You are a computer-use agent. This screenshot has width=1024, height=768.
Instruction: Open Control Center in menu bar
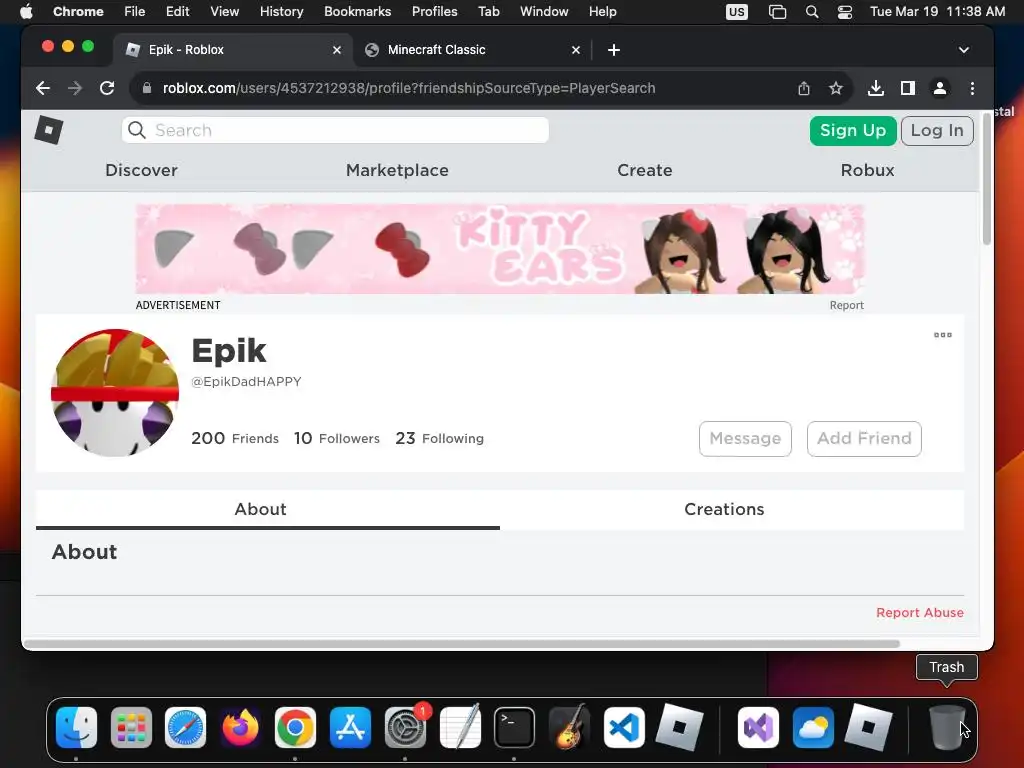844,12
